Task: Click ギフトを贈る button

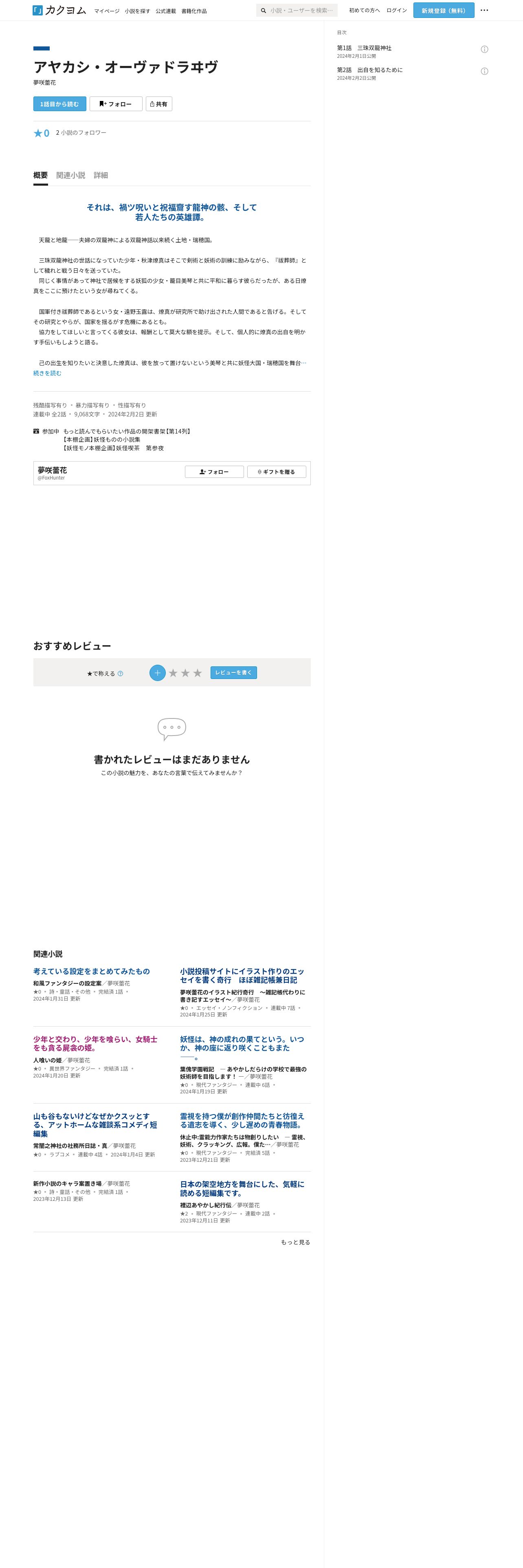Action: (x=277, y=472)
